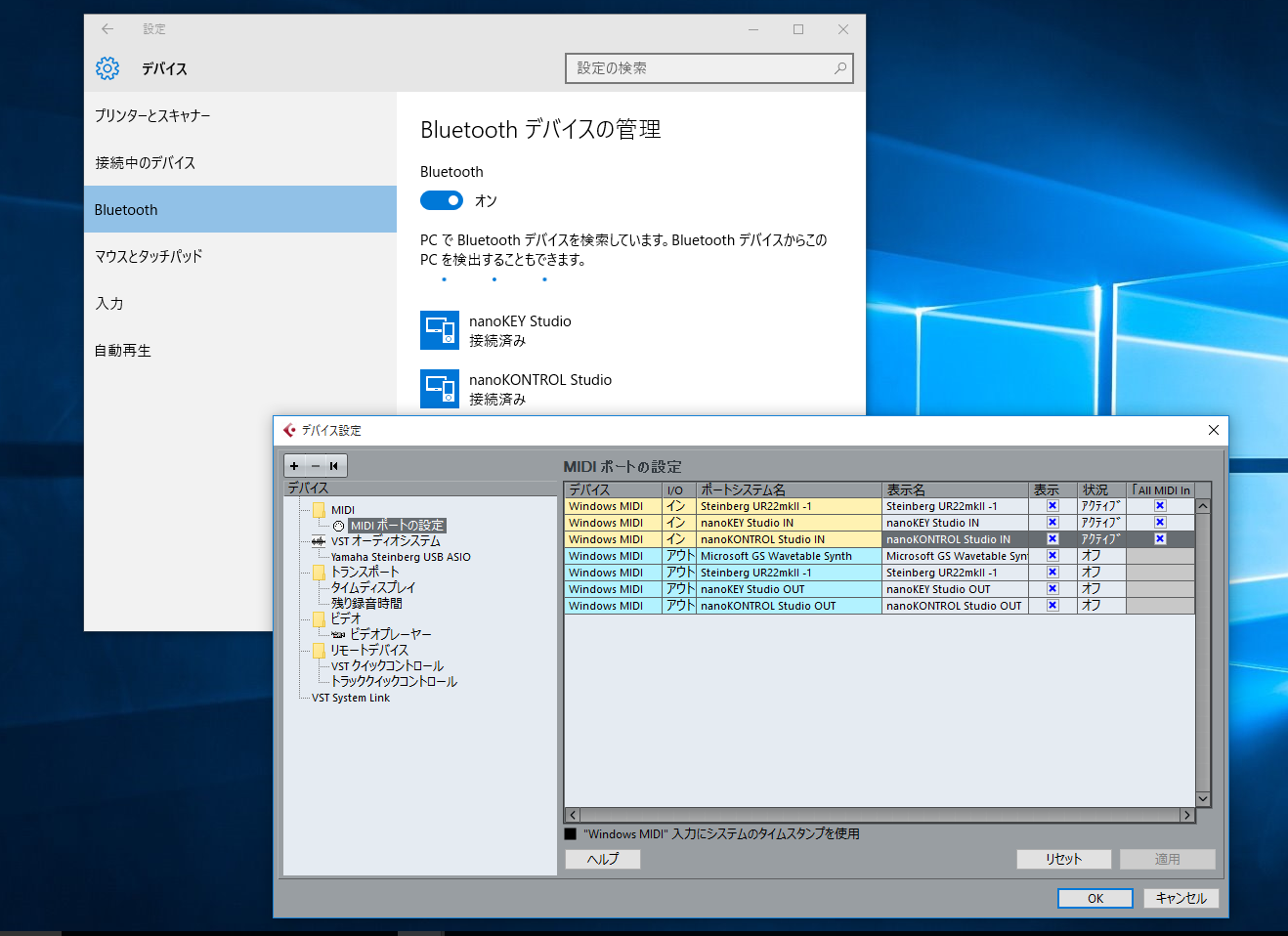1288x936 pixels.
Task: Select VST クイックコントロール in the tree
Action: coord(387,666)
